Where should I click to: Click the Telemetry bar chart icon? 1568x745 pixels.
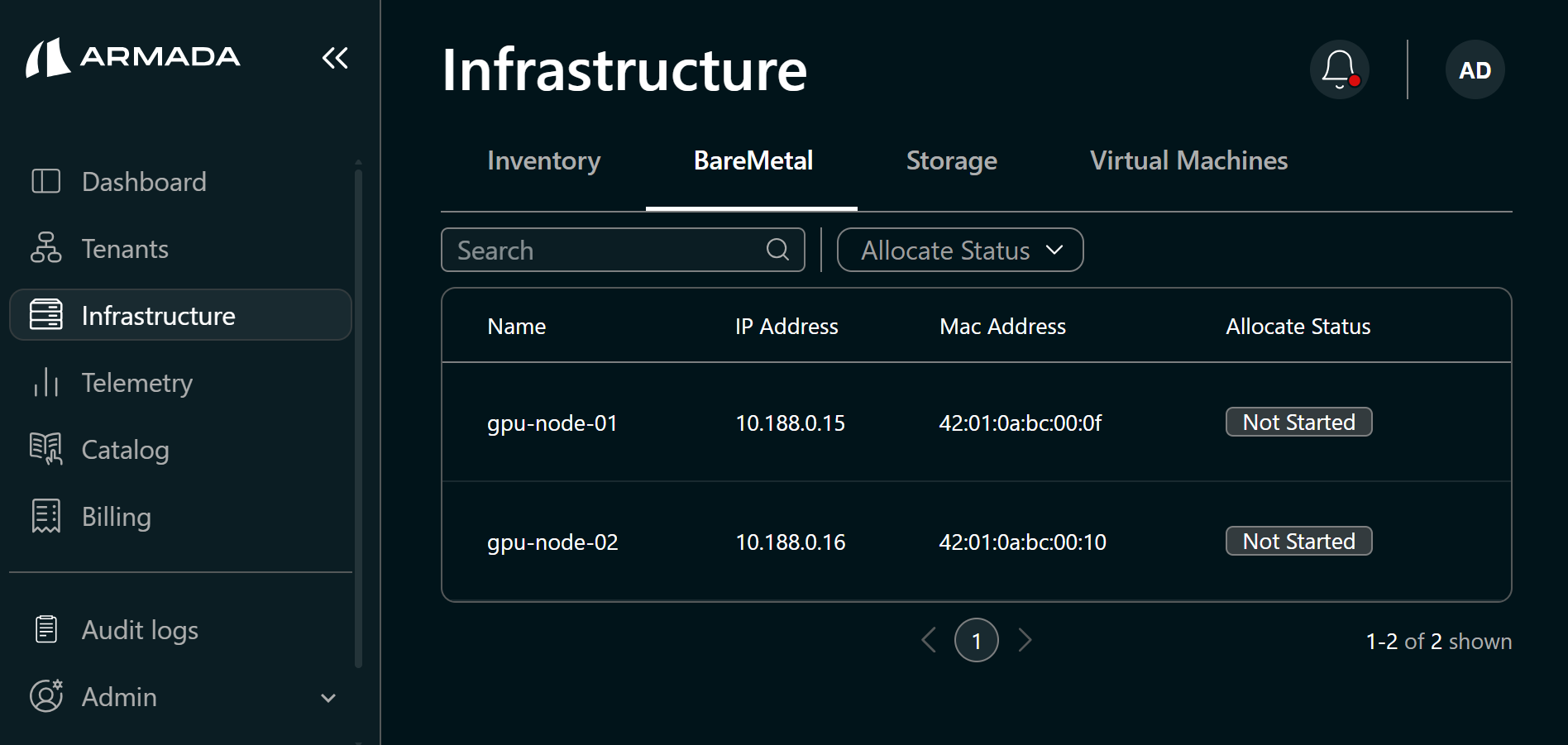click(46, 382)
